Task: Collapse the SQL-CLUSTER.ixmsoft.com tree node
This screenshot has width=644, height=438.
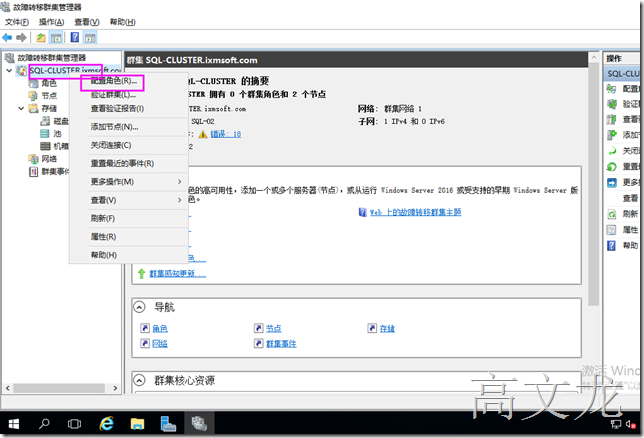Action: tap(9, 71)
